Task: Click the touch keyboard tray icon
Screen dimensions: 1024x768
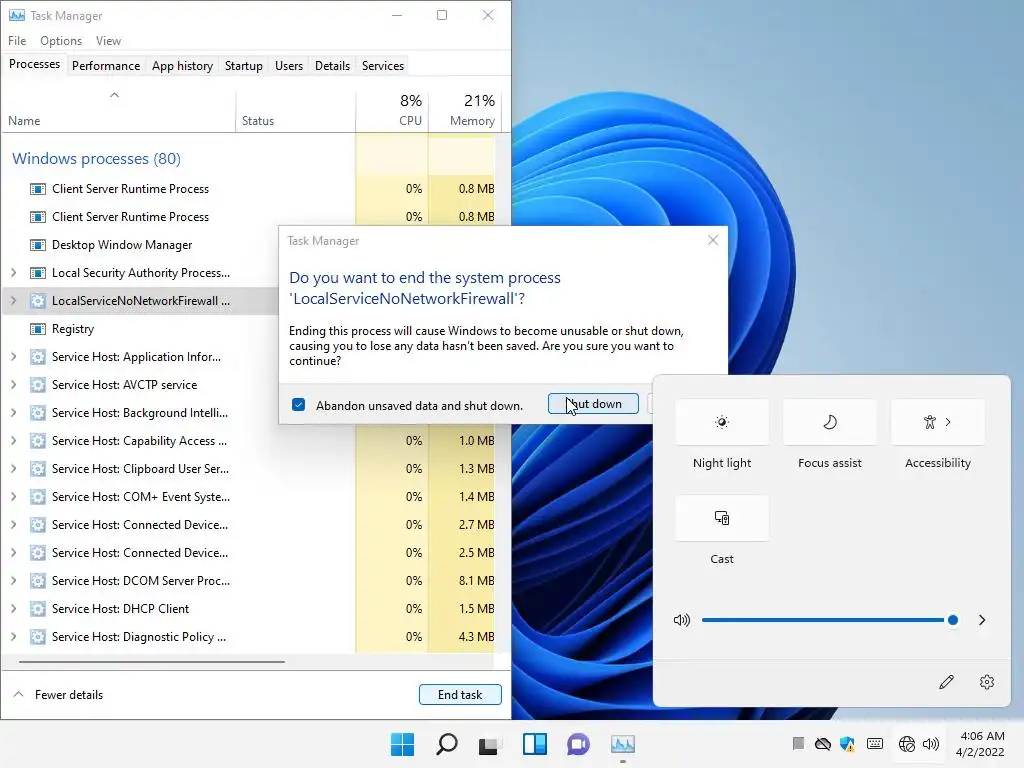Action: [874, 744]
